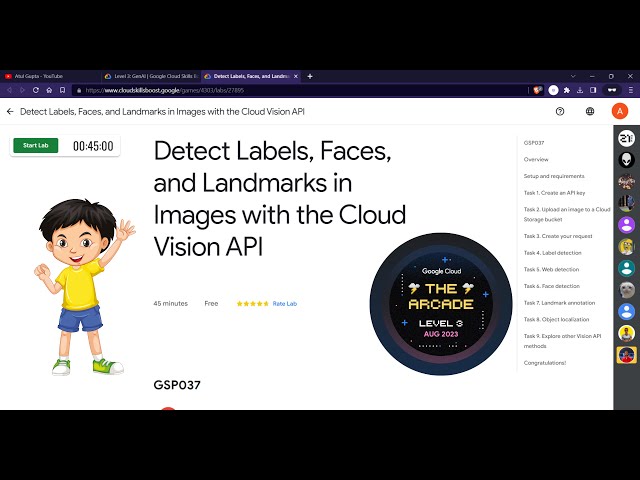Reload the page with the refresh icon

pos(36,90)
